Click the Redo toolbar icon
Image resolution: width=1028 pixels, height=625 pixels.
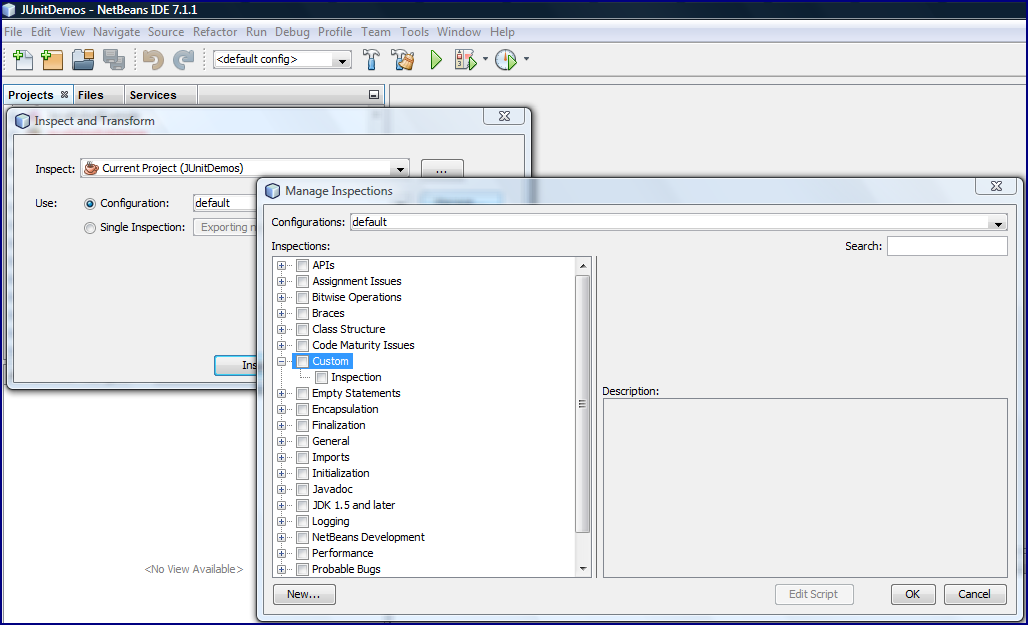(x=184, y=60)
